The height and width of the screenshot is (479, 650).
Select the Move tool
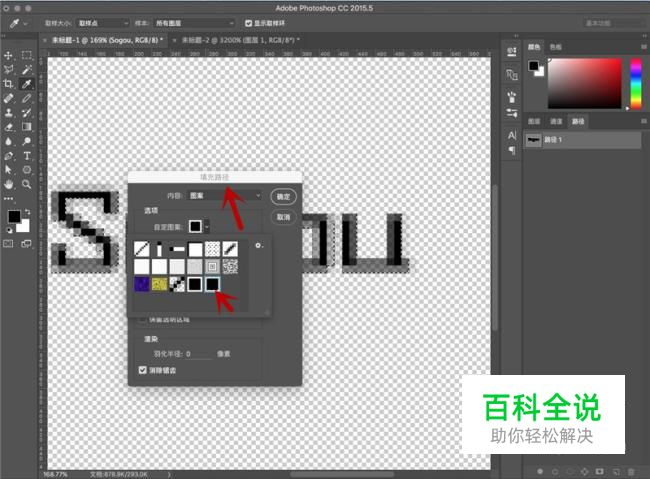(x=8, y=55)
